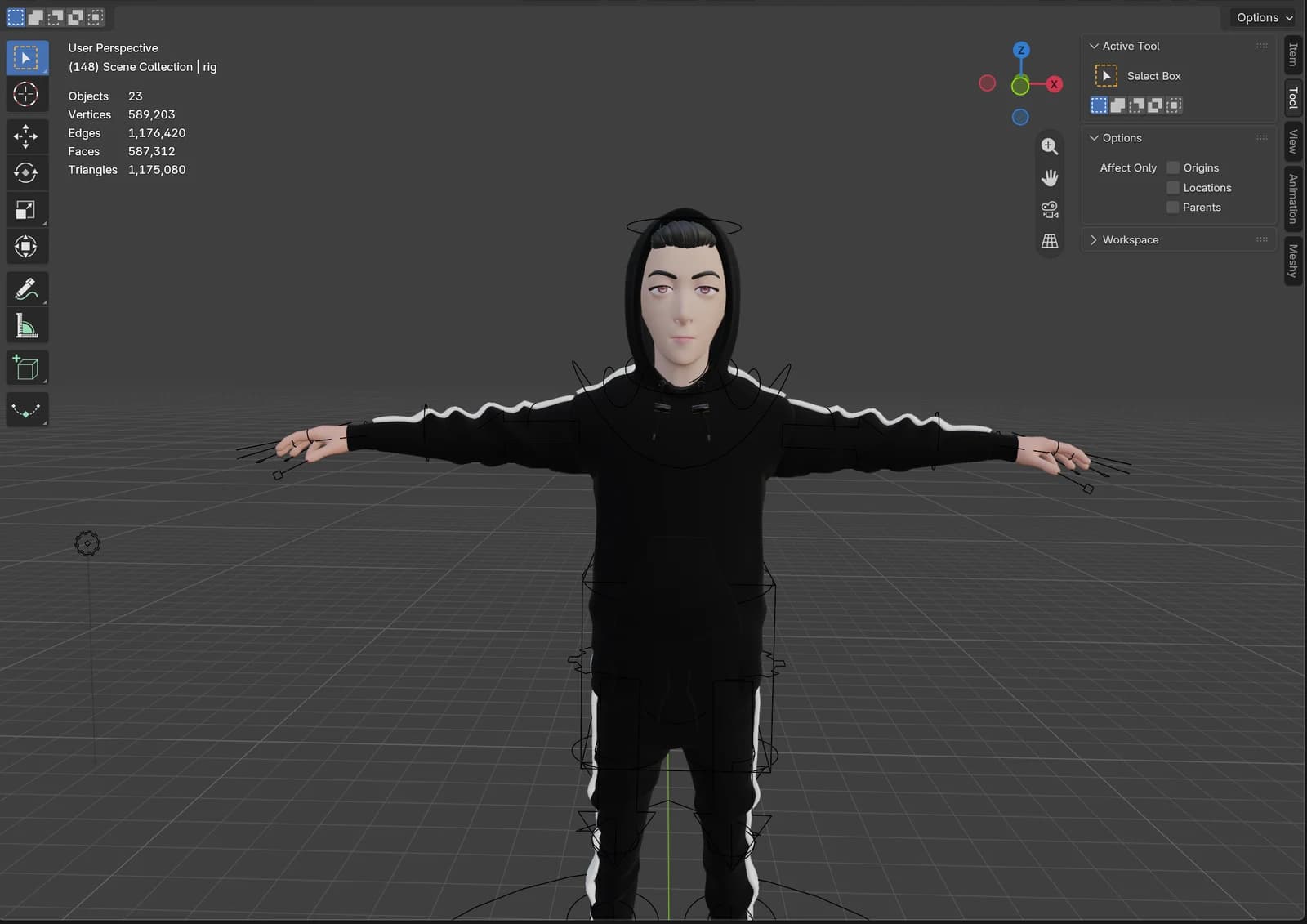Click the red X axis on gizmo
The image size is (1307, 924).
[1054, 83]
